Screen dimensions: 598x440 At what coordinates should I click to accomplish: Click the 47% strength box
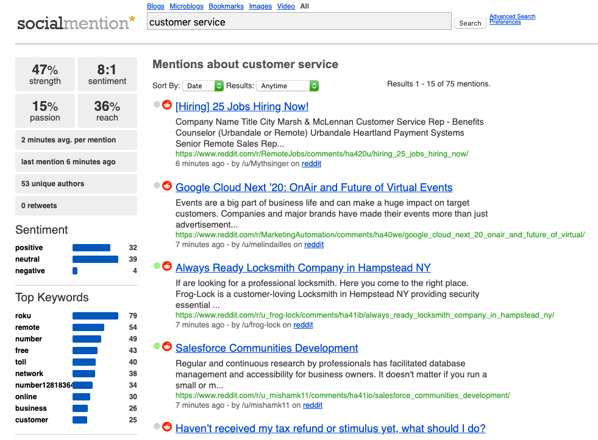click(x=45, y=74)
